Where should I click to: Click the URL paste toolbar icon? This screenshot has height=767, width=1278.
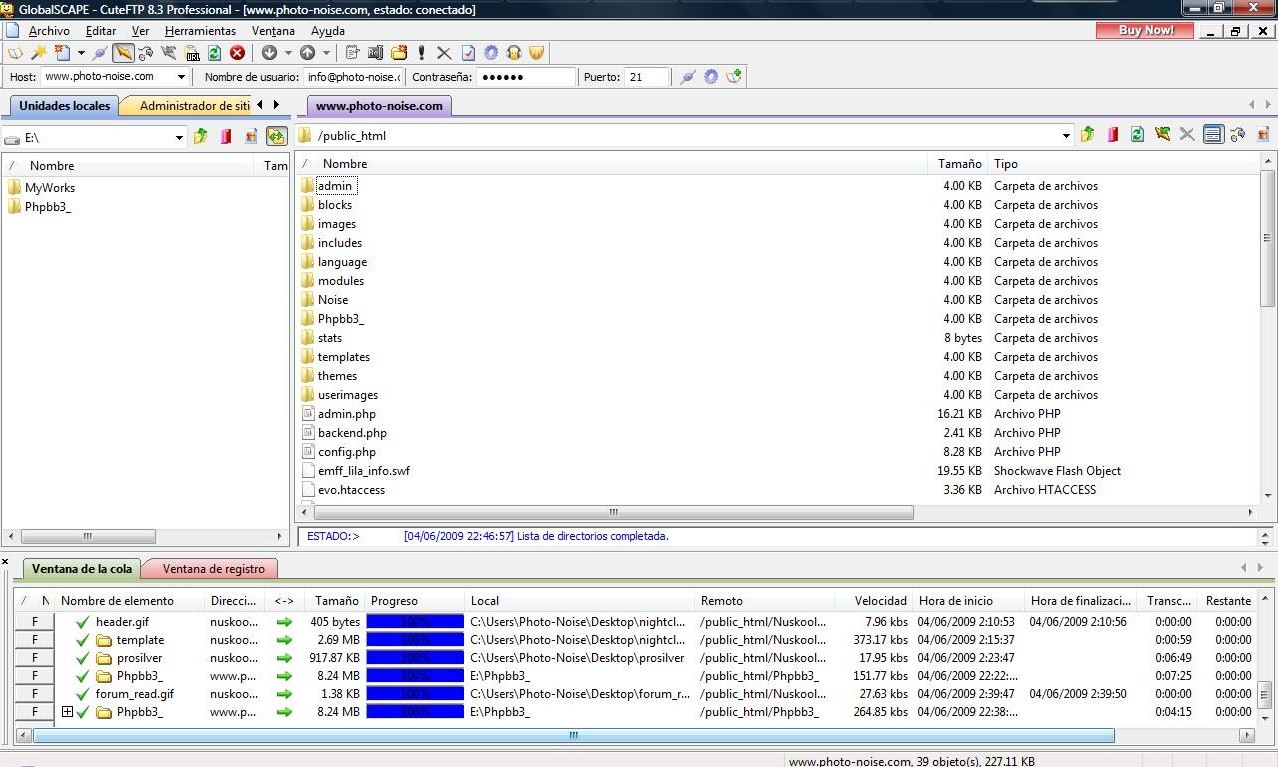pyautogui.click(x=192, y=53)
